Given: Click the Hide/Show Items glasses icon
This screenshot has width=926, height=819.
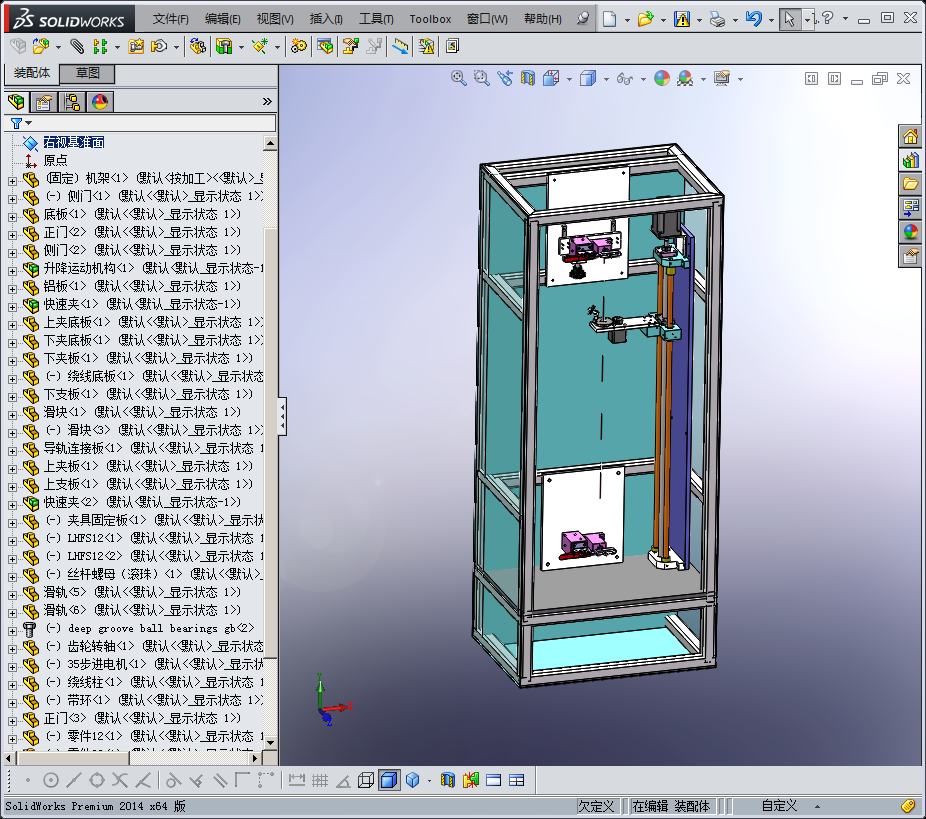Looking at the screenshot, I should pos(624,78).
